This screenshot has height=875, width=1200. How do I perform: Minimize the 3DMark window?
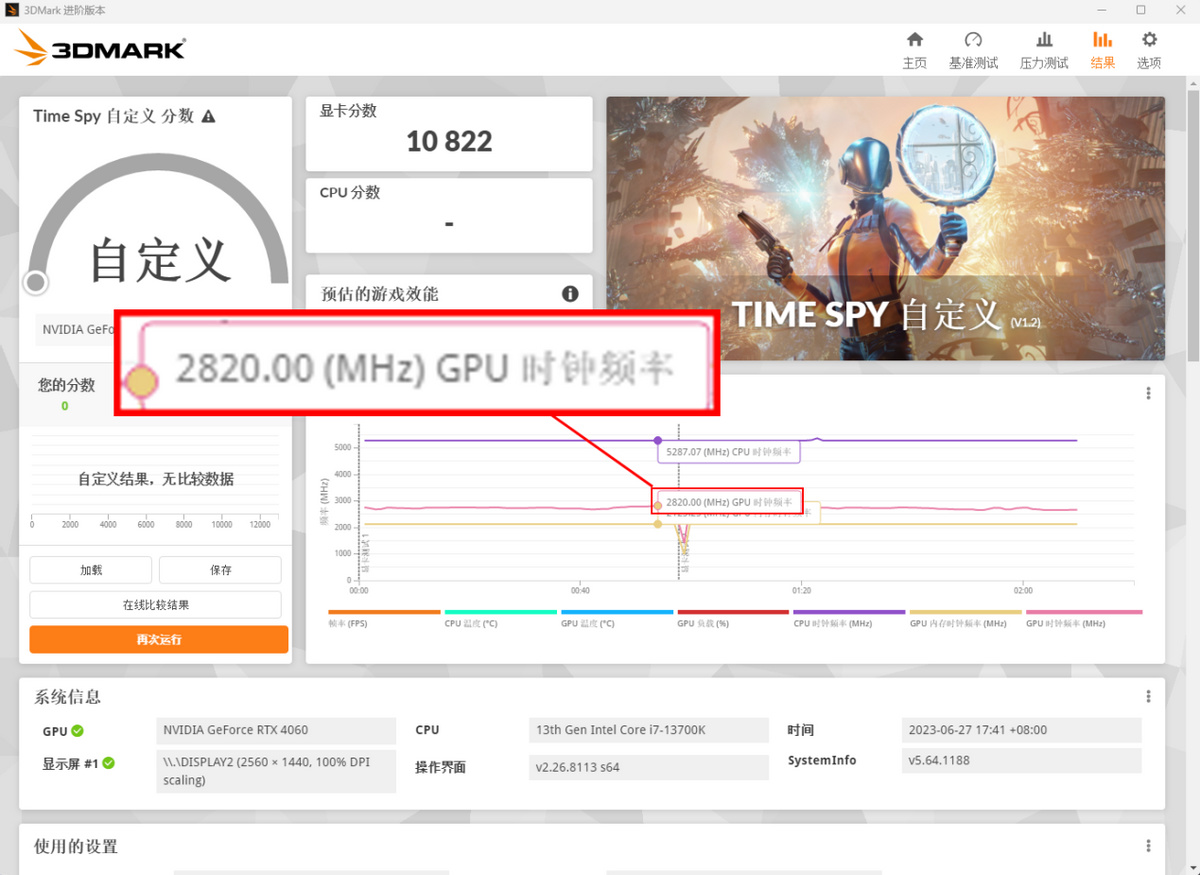1103,10
